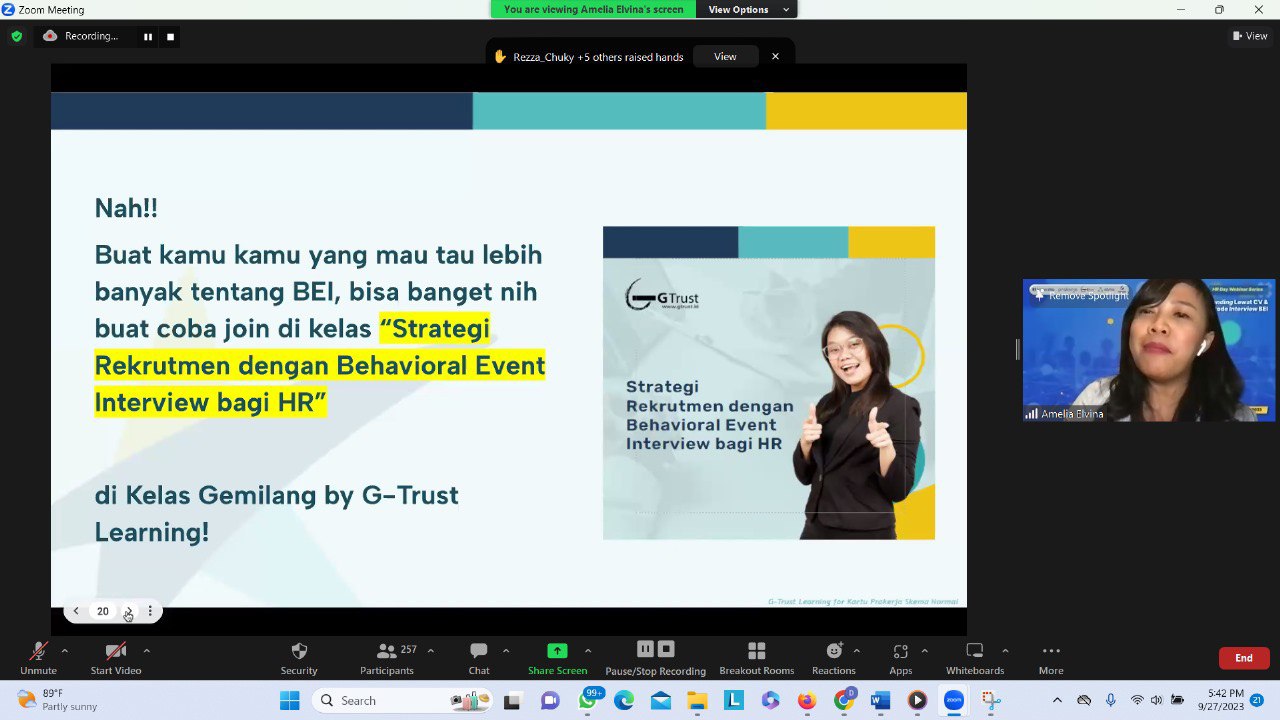Click the green Share Screen icon
Viewport: 1280px width, 720px height.
[558, 651]
